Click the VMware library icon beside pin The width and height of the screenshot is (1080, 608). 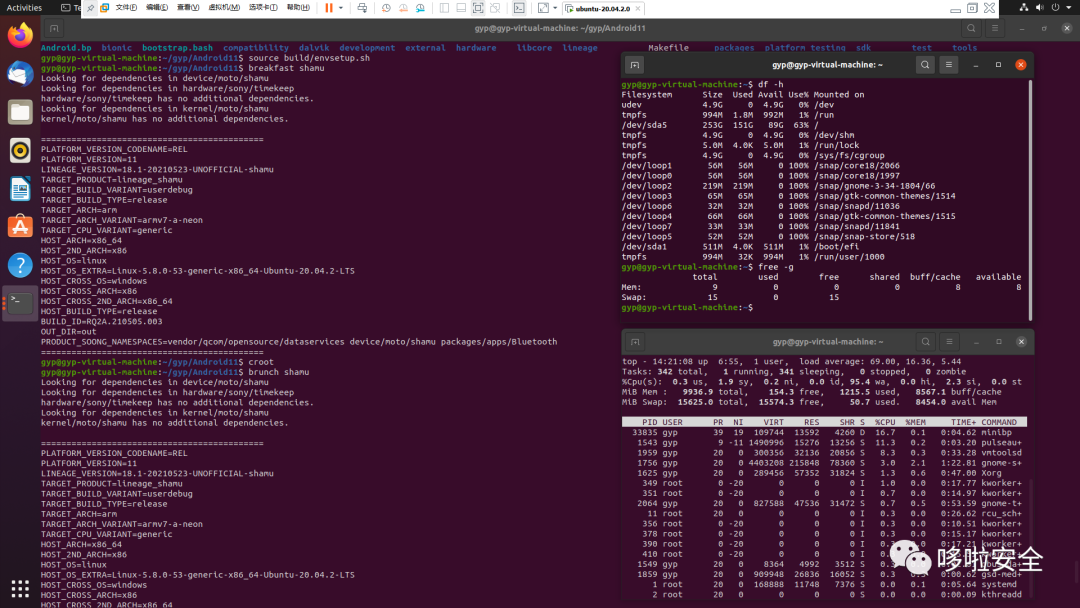(105, 8)
